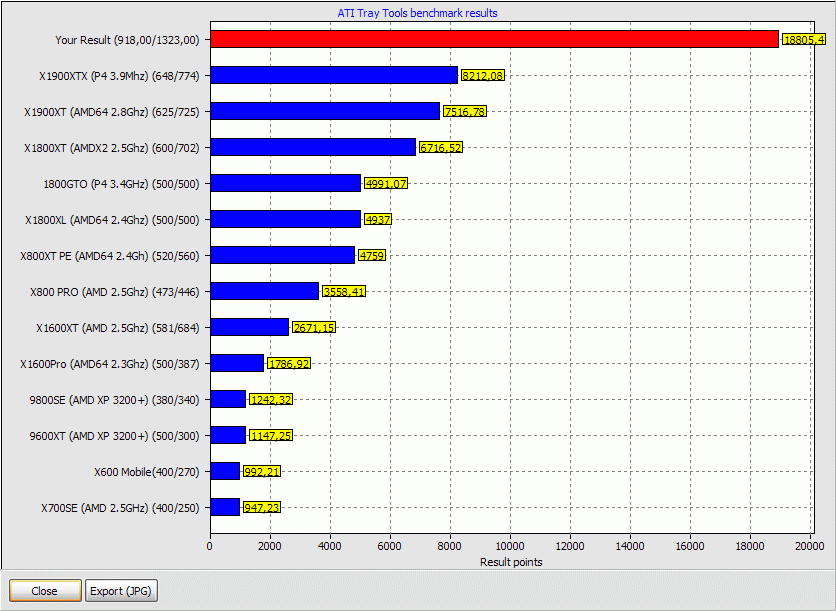Click the 2000 axis tick label
The width and height of the screenshot is (836, 611).
270,546
